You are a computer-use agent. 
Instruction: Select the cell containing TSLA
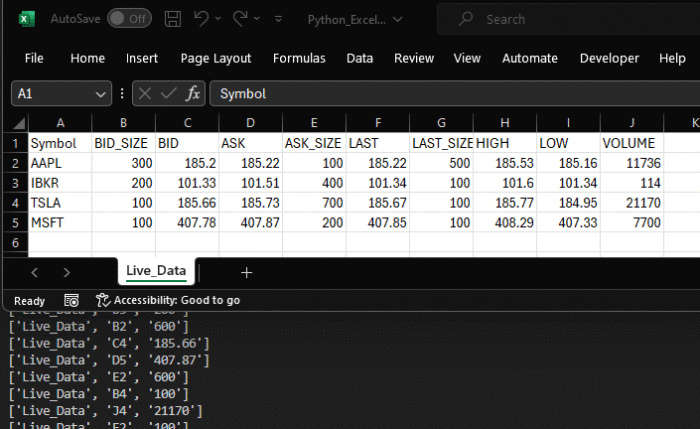pyautogui.click(x=60, y=203)
